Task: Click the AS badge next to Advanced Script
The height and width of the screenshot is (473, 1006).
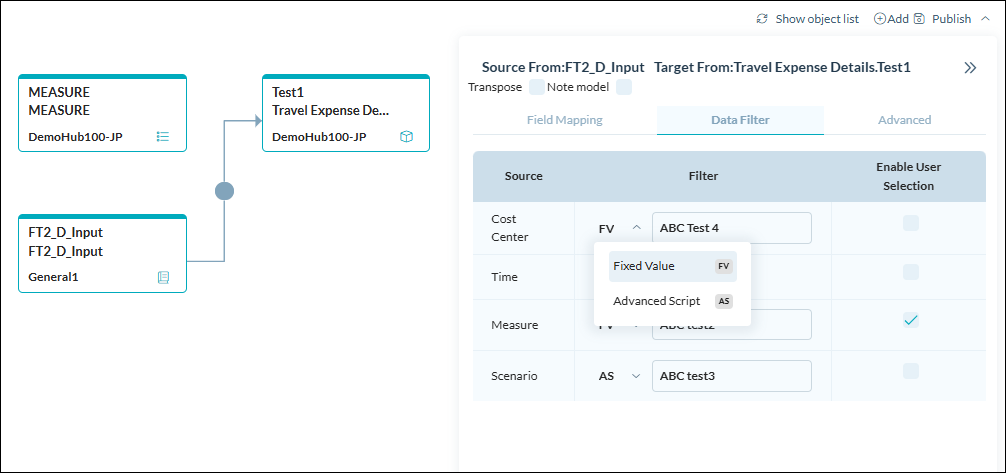Action: (x=724, y=302)
